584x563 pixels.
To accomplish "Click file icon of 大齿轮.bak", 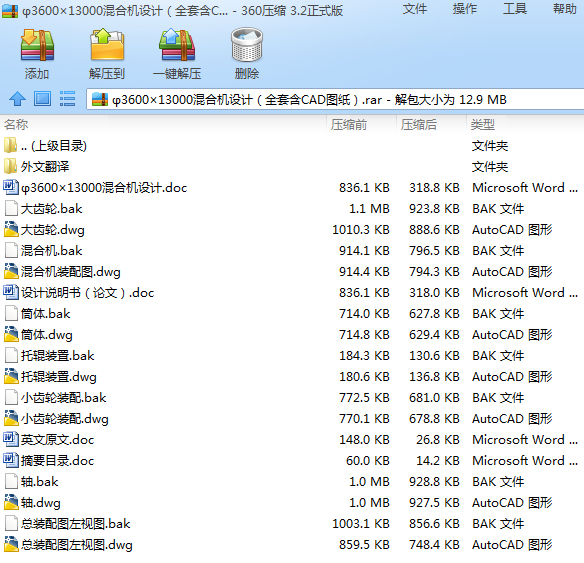I will pyautogui.click(x=11, y=209).
